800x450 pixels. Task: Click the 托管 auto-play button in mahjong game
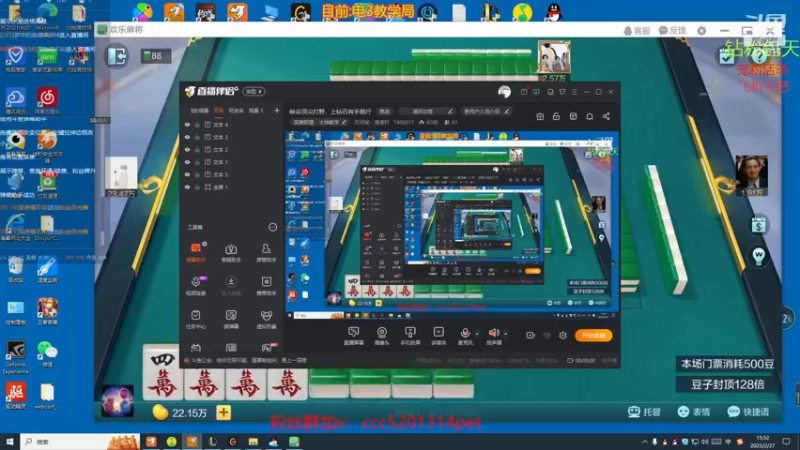click(644, 412)
